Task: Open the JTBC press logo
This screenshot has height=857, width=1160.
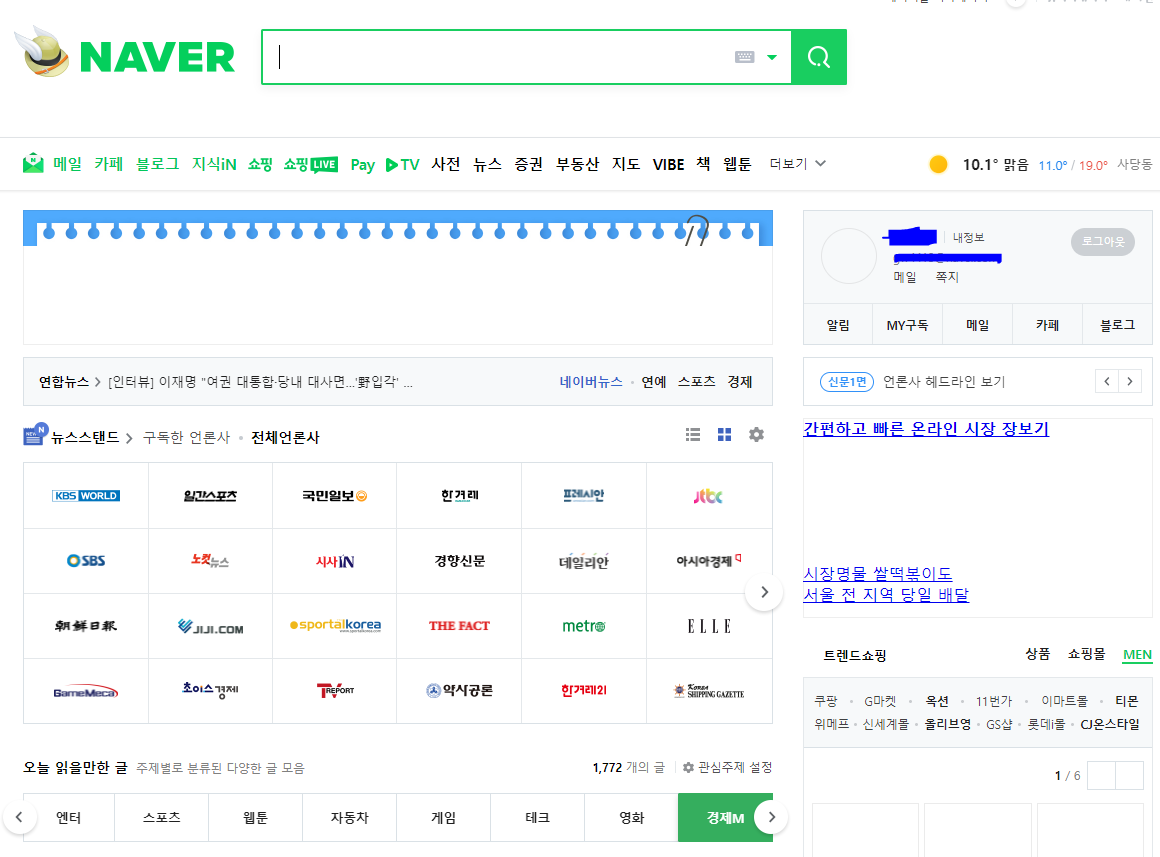Action: click(x=709, y=496)
